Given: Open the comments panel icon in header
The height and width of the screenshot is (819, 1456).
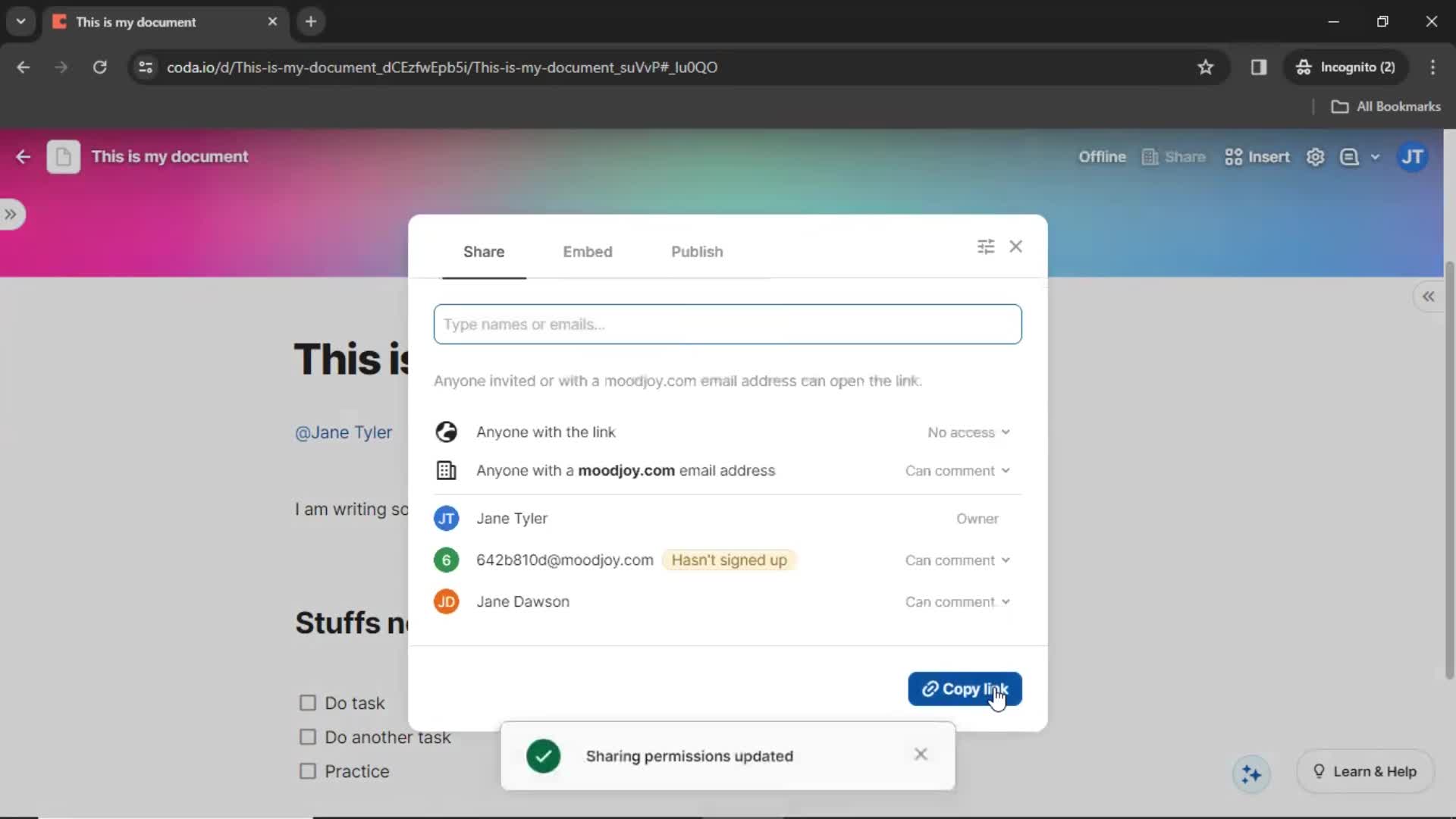Looking at the screenshot, I should [1349, 157].
